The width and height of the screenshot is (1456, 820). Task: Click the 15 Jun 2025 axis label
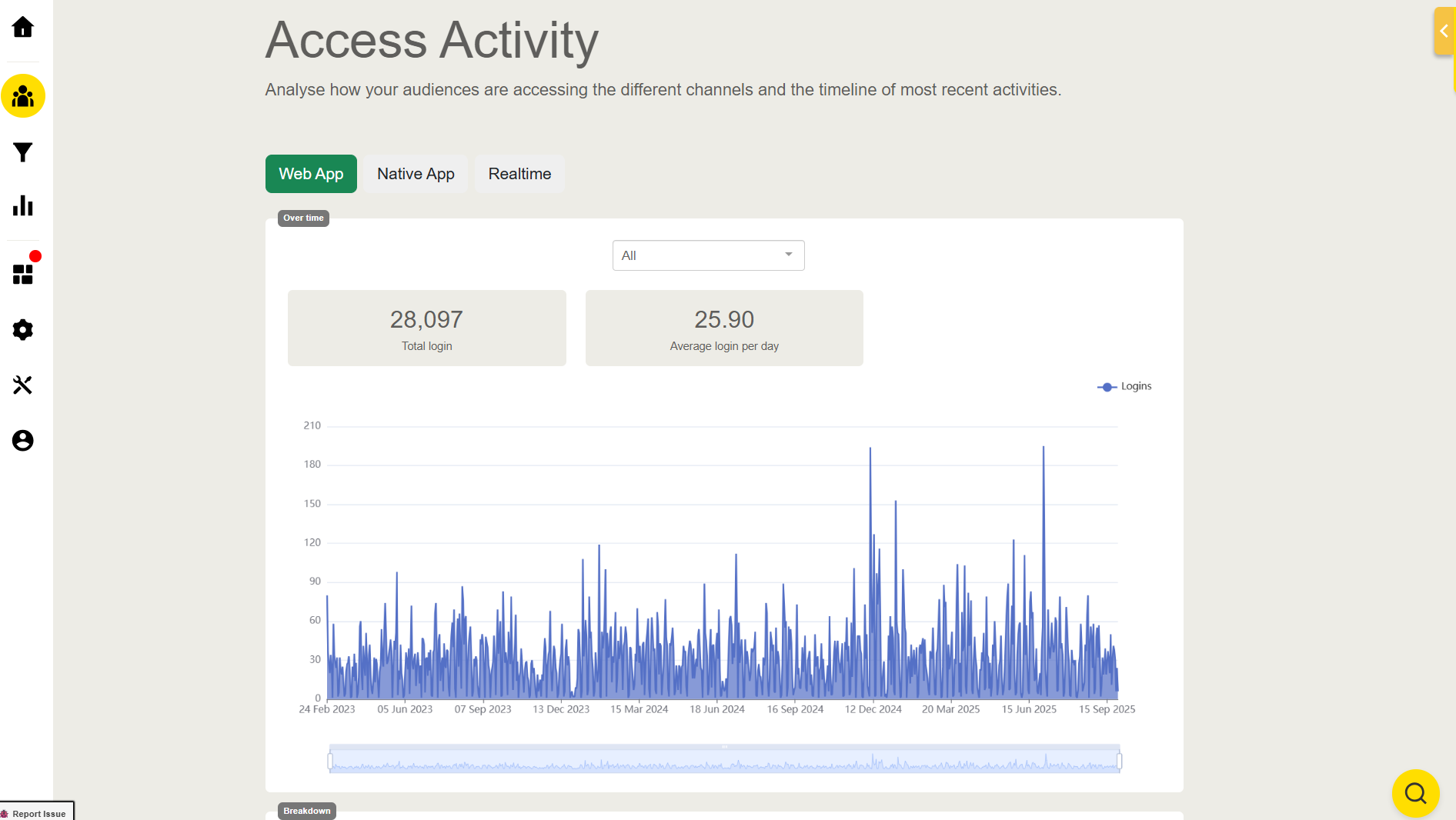(1030, 709)
